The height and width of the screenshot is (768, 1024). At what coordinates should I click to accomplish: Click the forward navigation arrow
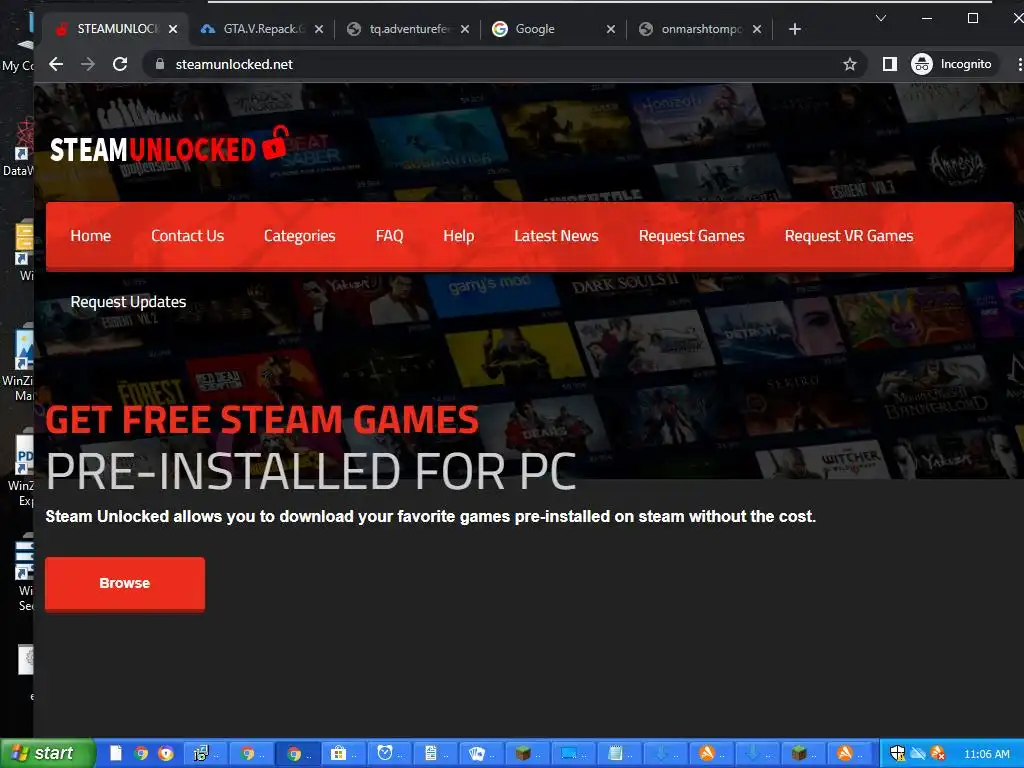pos(88,64)
